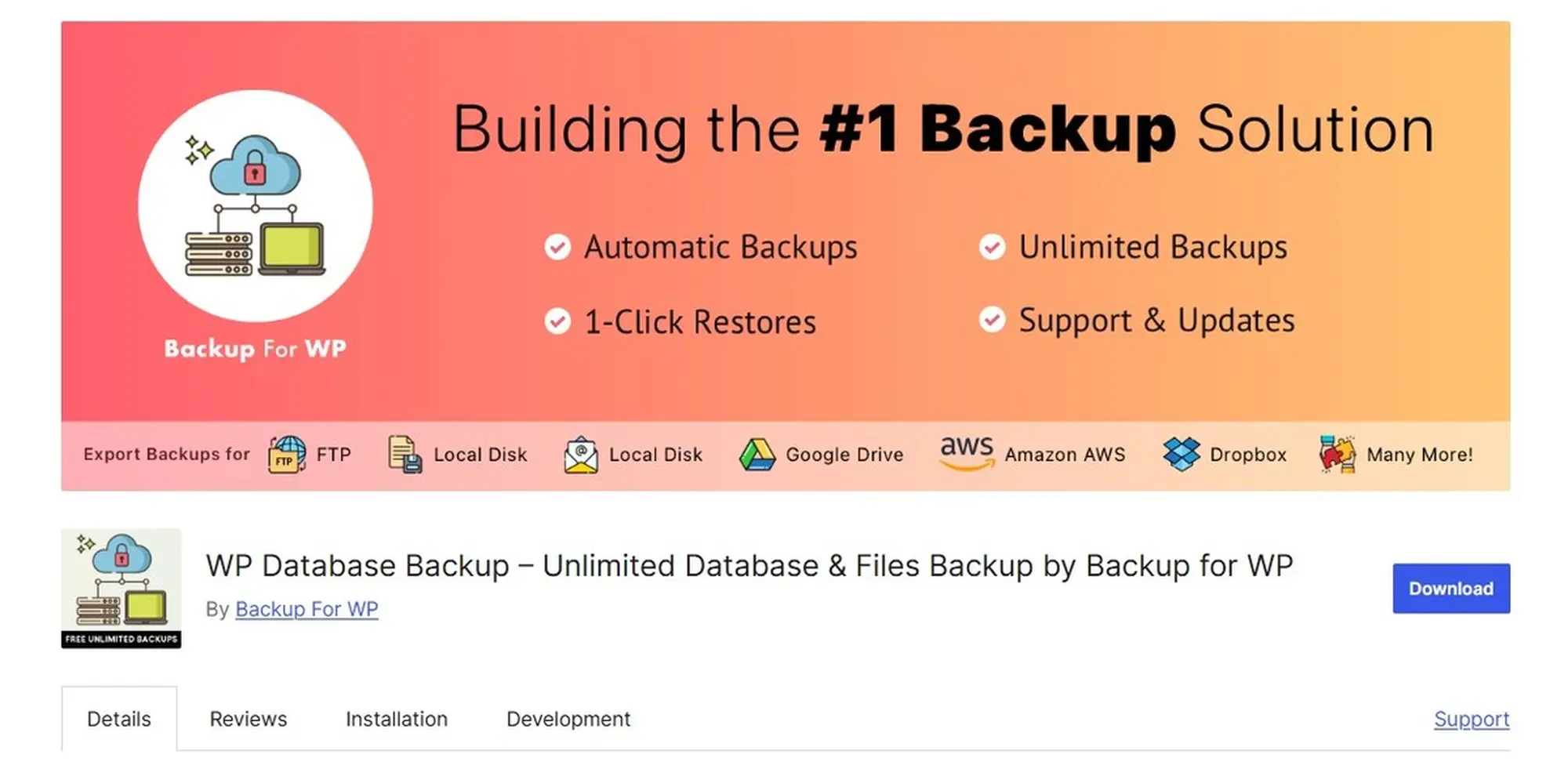Click the email envelope icon
Screen dimensions: 1568x776
(x=581, y=455)
